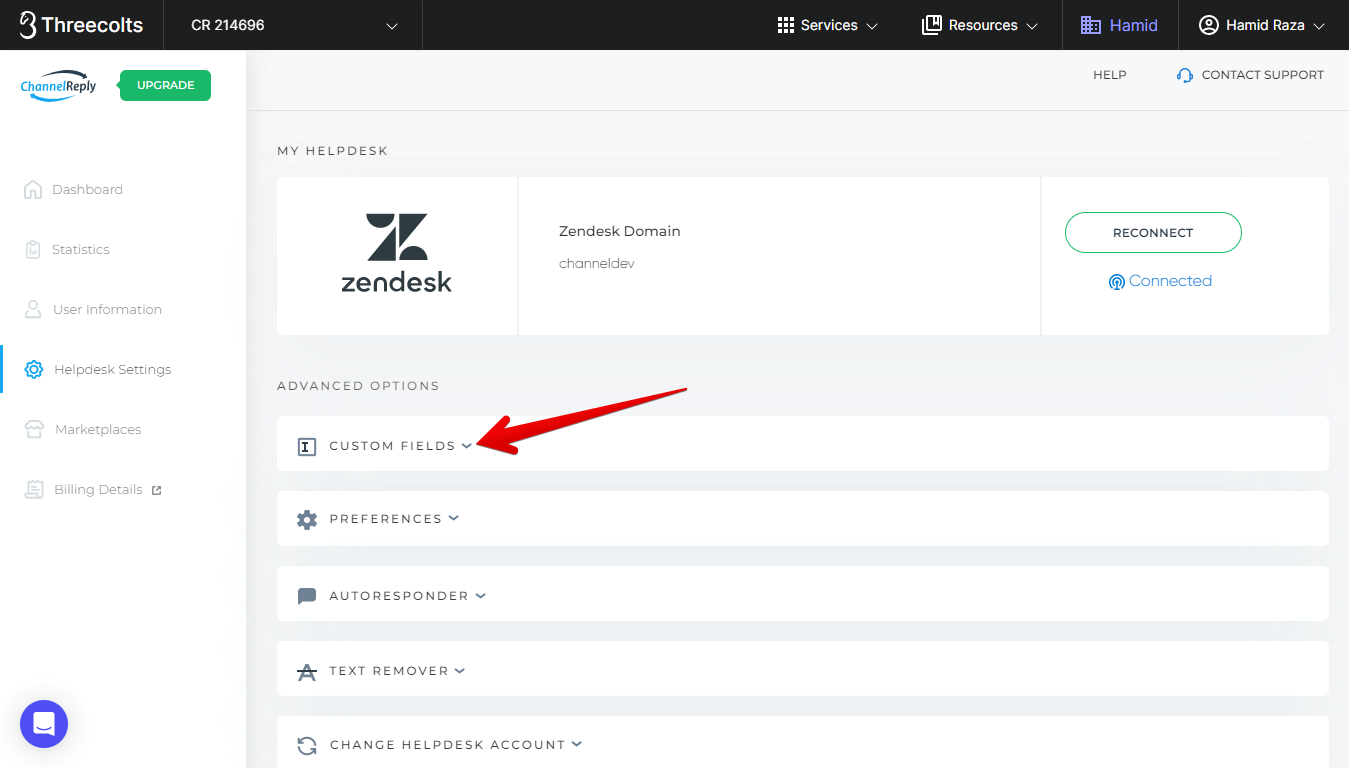This screenshot has height=768, width=1349.
Task: Open the Resources menu chevron
Action: point(1032,26)
